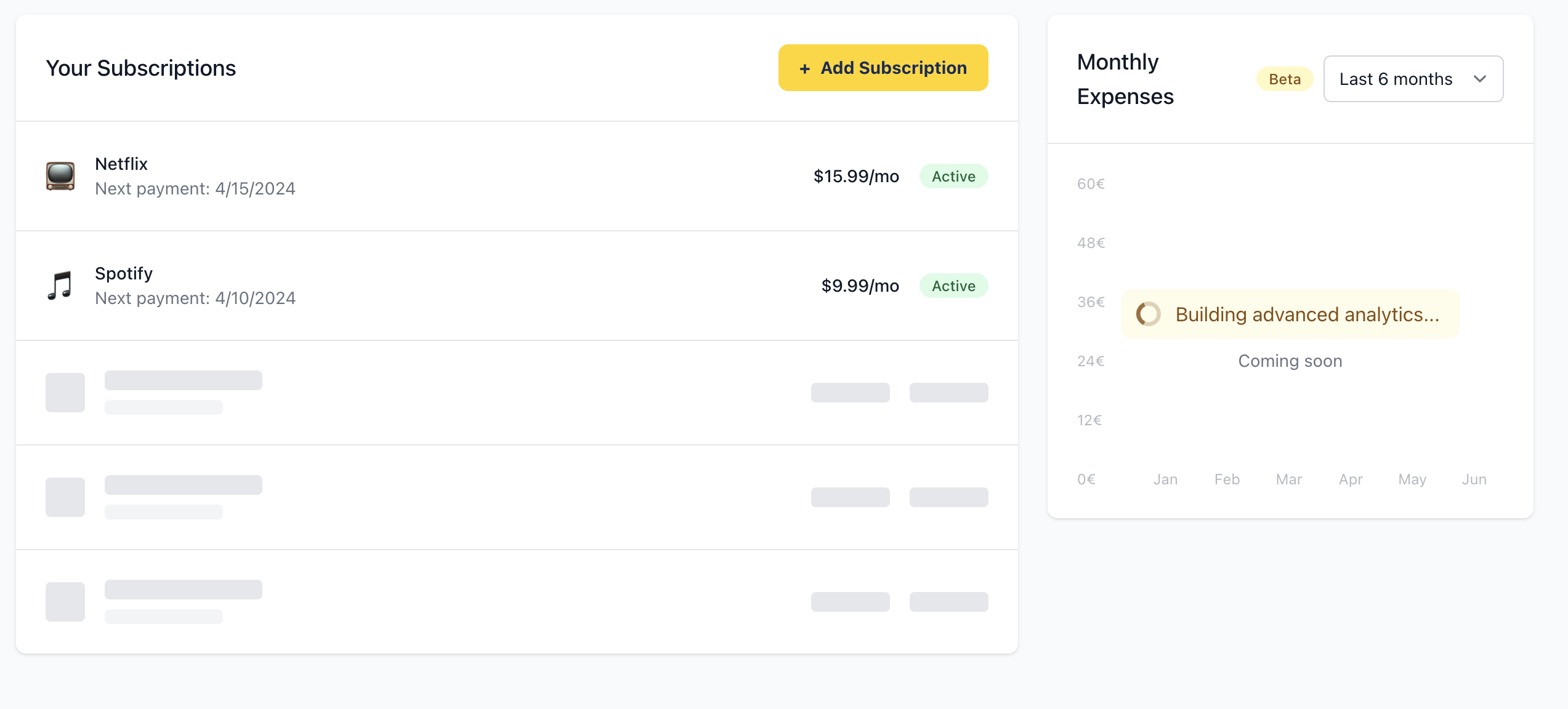Image resolution: width=1568 pixels, height=709 pixels.
Task: Click the Netflix Active status badge
Action: (x=953, y=176)
